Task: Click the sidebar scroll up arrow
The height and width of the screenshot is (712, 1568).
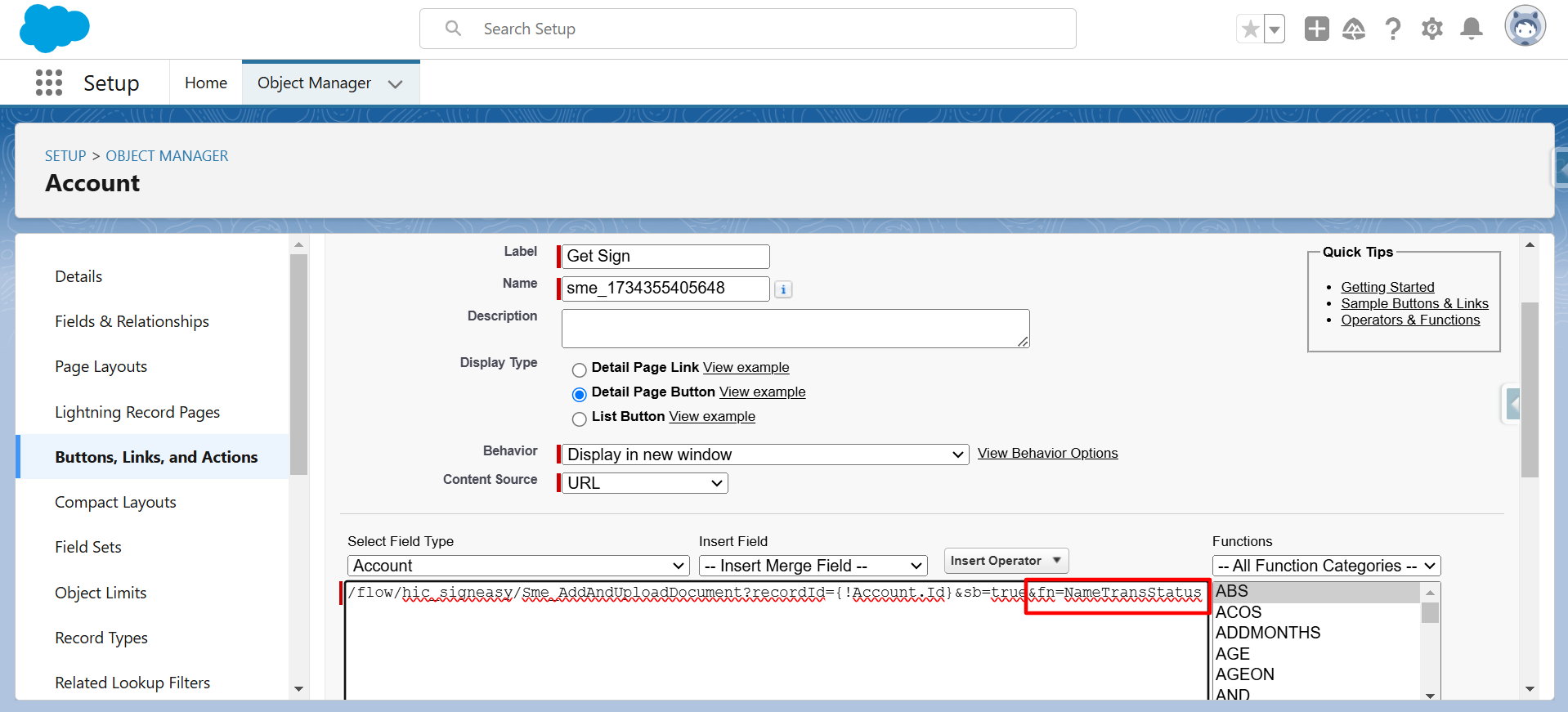Action: coord(298,244)
